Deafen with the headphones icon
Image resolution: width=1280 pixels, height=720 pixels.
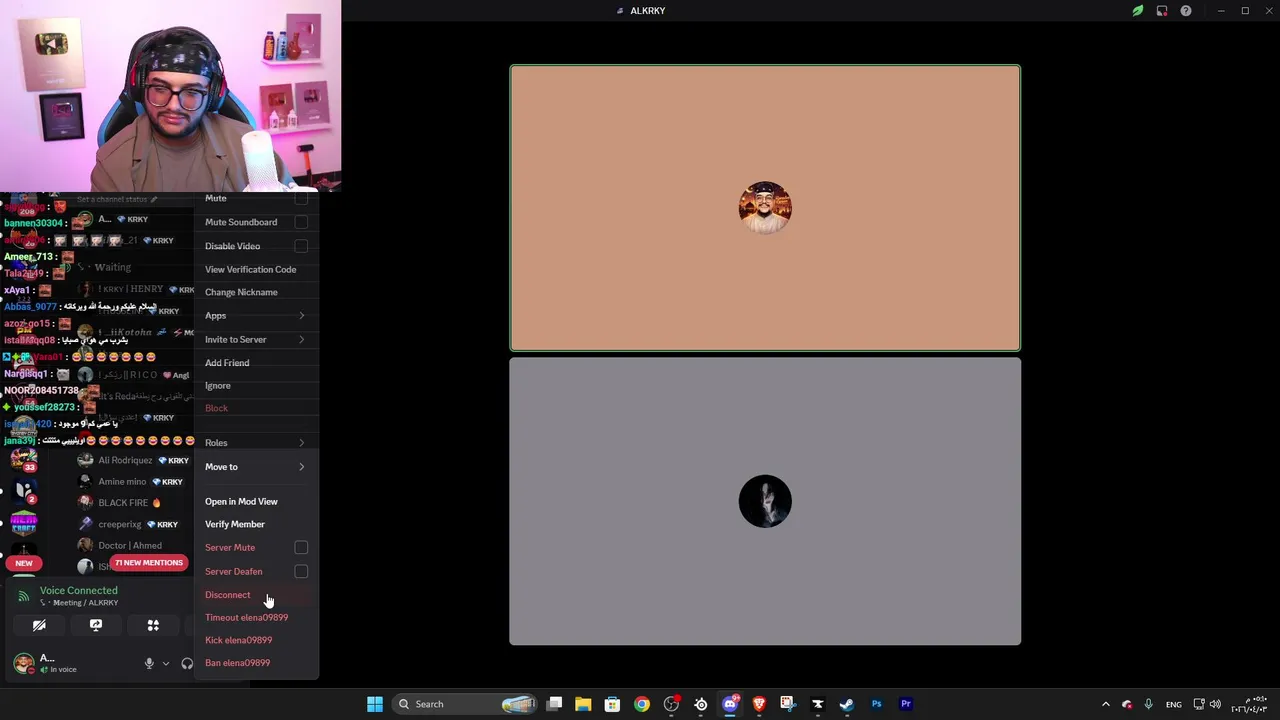click(x=187, y=663)
